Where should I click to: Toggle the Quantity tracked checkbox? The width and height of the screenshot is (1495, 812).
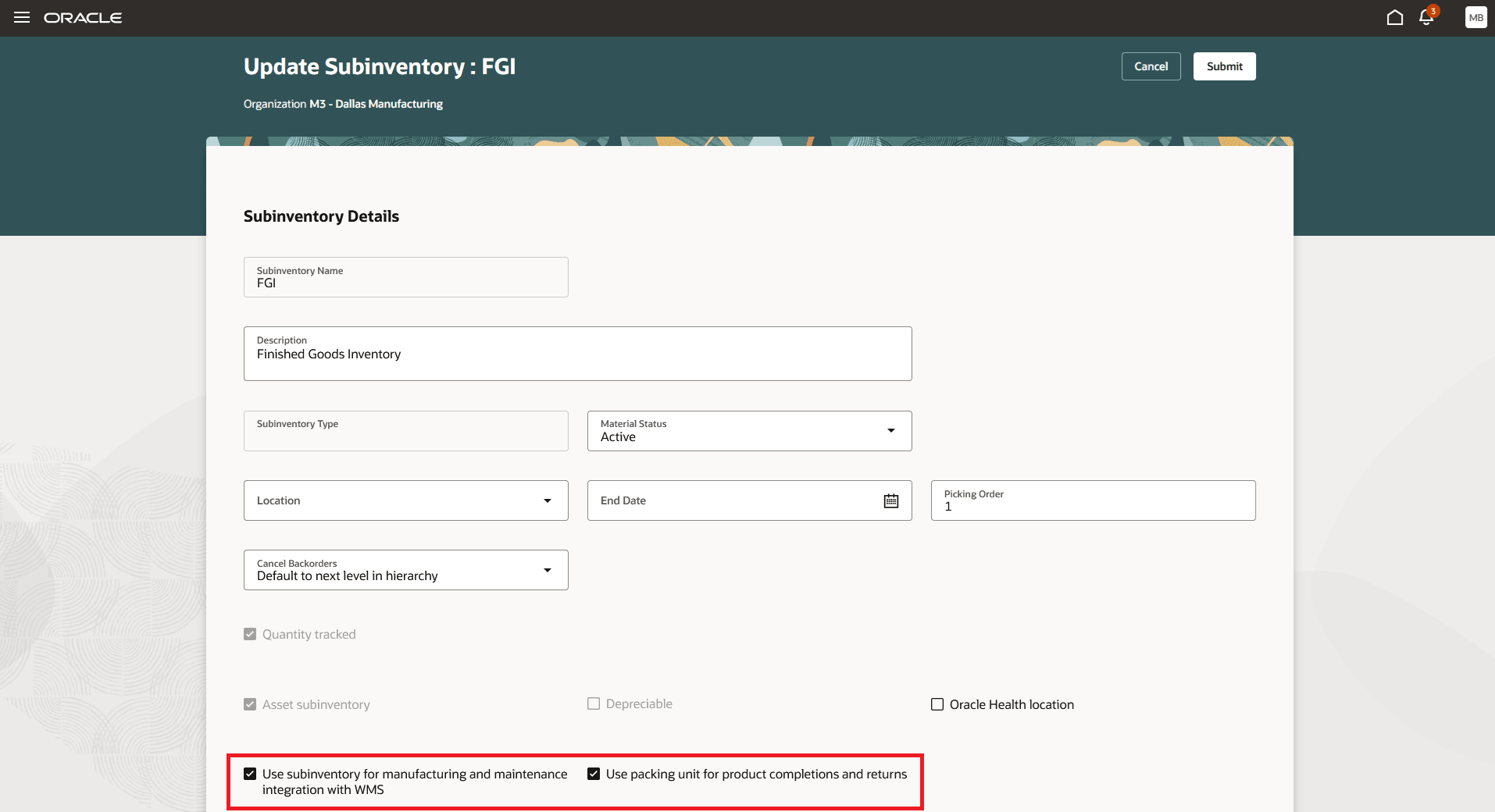click(250, 634)
